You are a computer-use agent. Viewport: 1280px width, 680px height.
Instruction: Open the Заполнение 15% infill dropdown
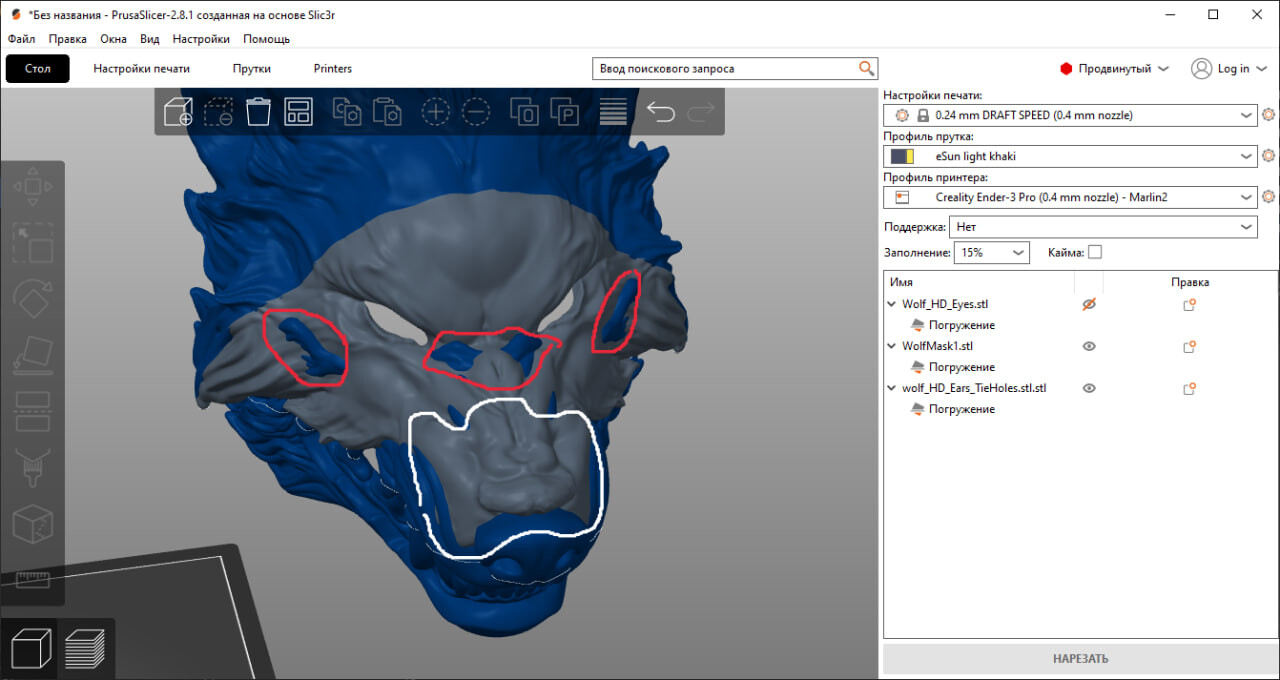point(991,253)
